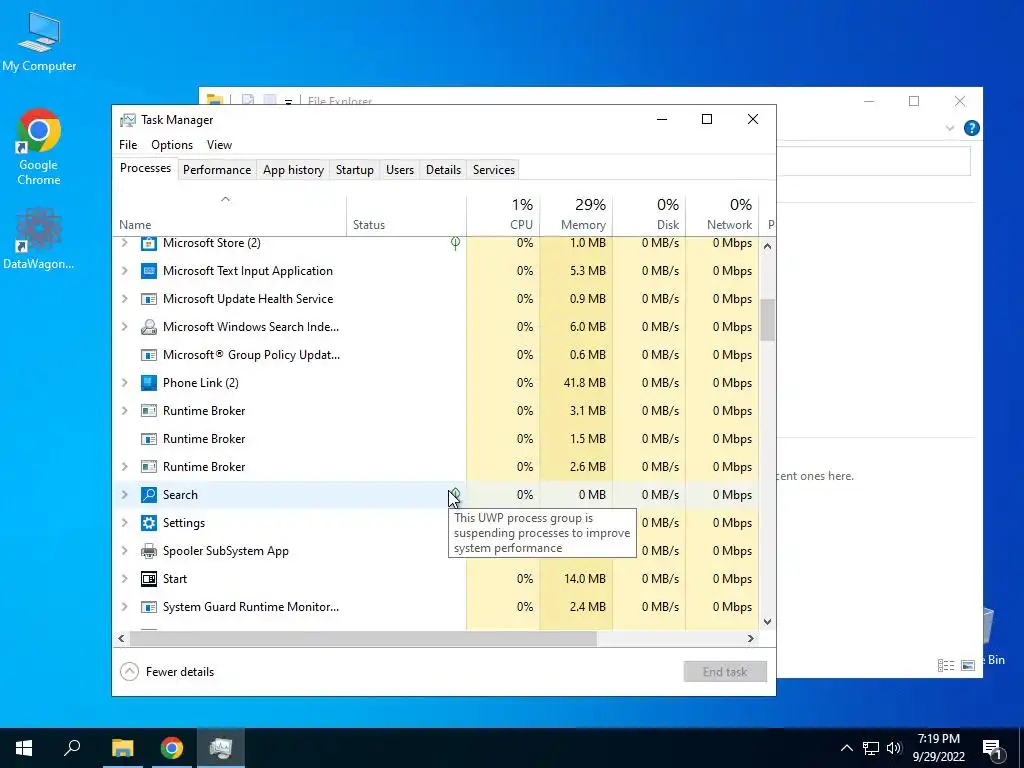Open the View menu
The image size is (1024, 768).
219,145
